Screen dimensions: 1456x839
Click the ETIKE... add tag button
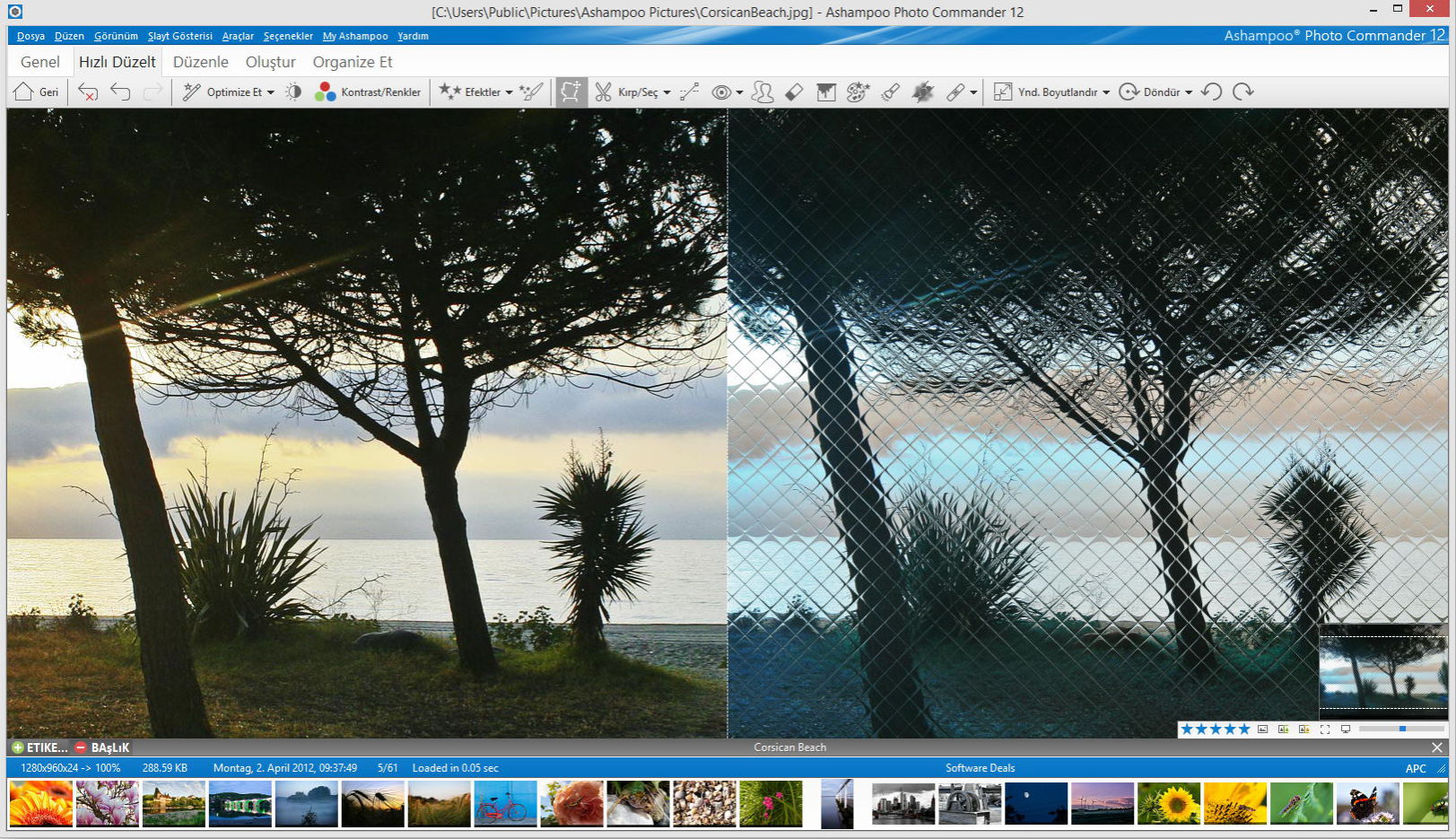tap(39, 747)
